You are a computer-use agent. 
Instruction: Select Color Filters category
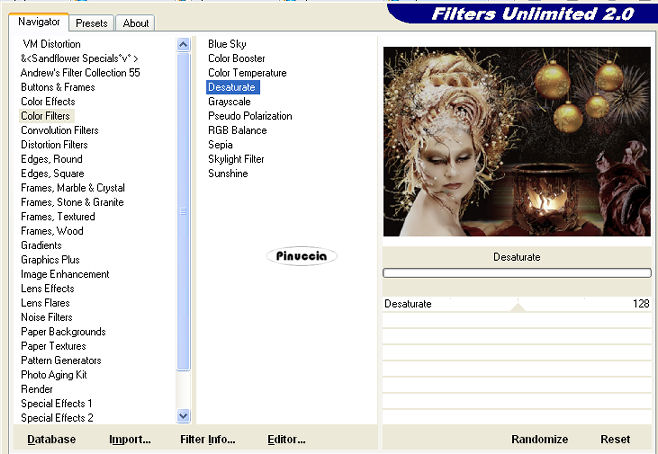click(x=45, y=116)
